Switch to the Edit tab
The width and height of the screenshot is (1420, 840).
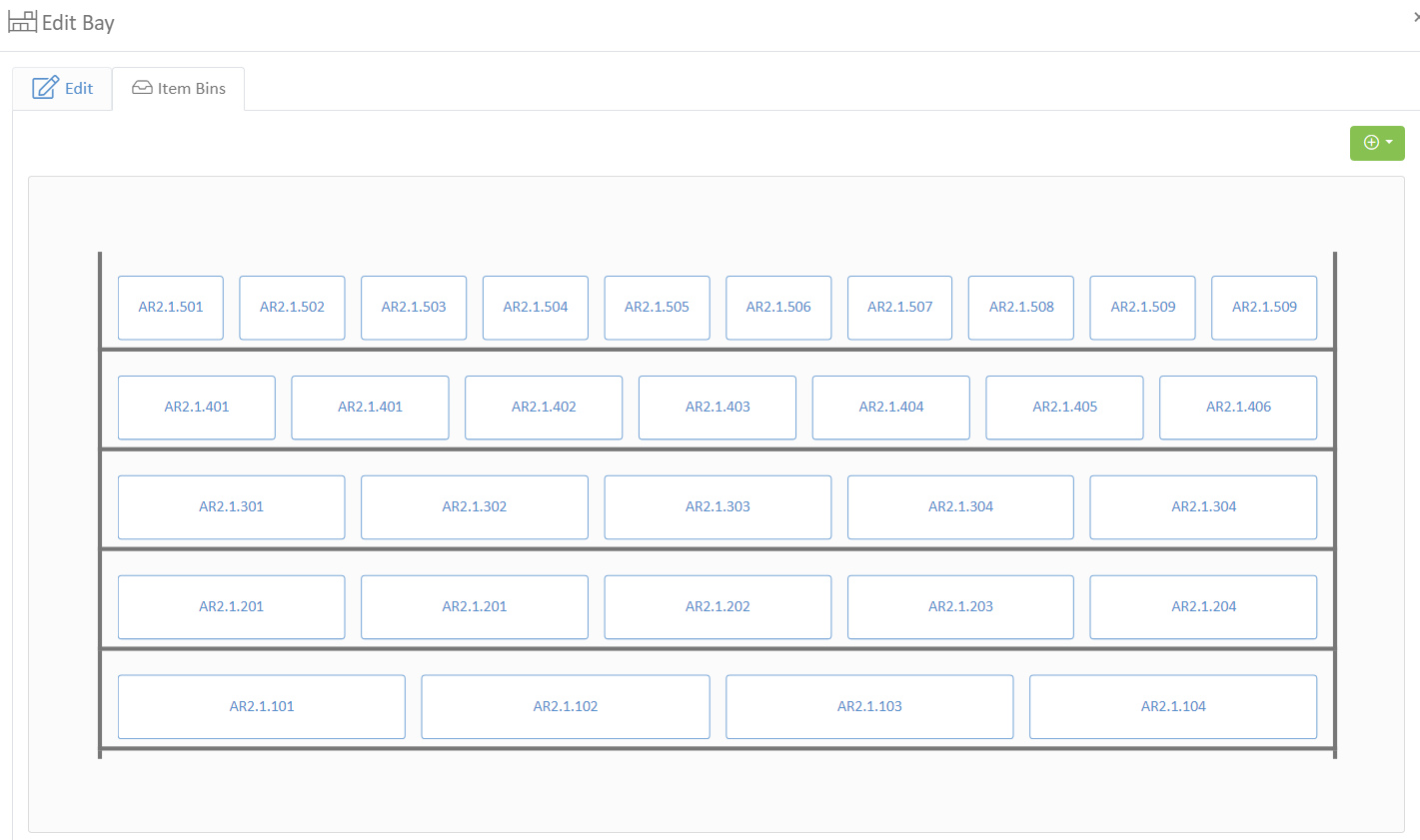62,88
